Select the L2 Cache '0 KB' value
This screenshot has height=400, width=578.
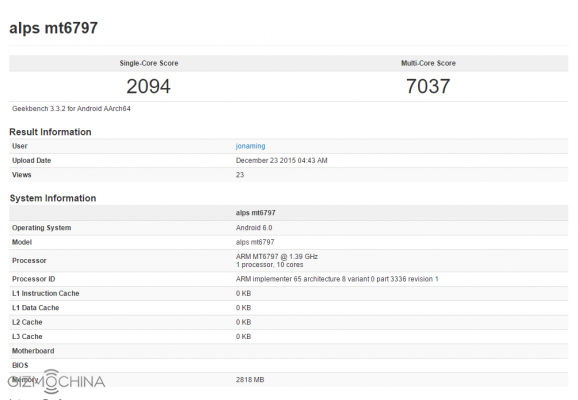click(x=243, y=322)
